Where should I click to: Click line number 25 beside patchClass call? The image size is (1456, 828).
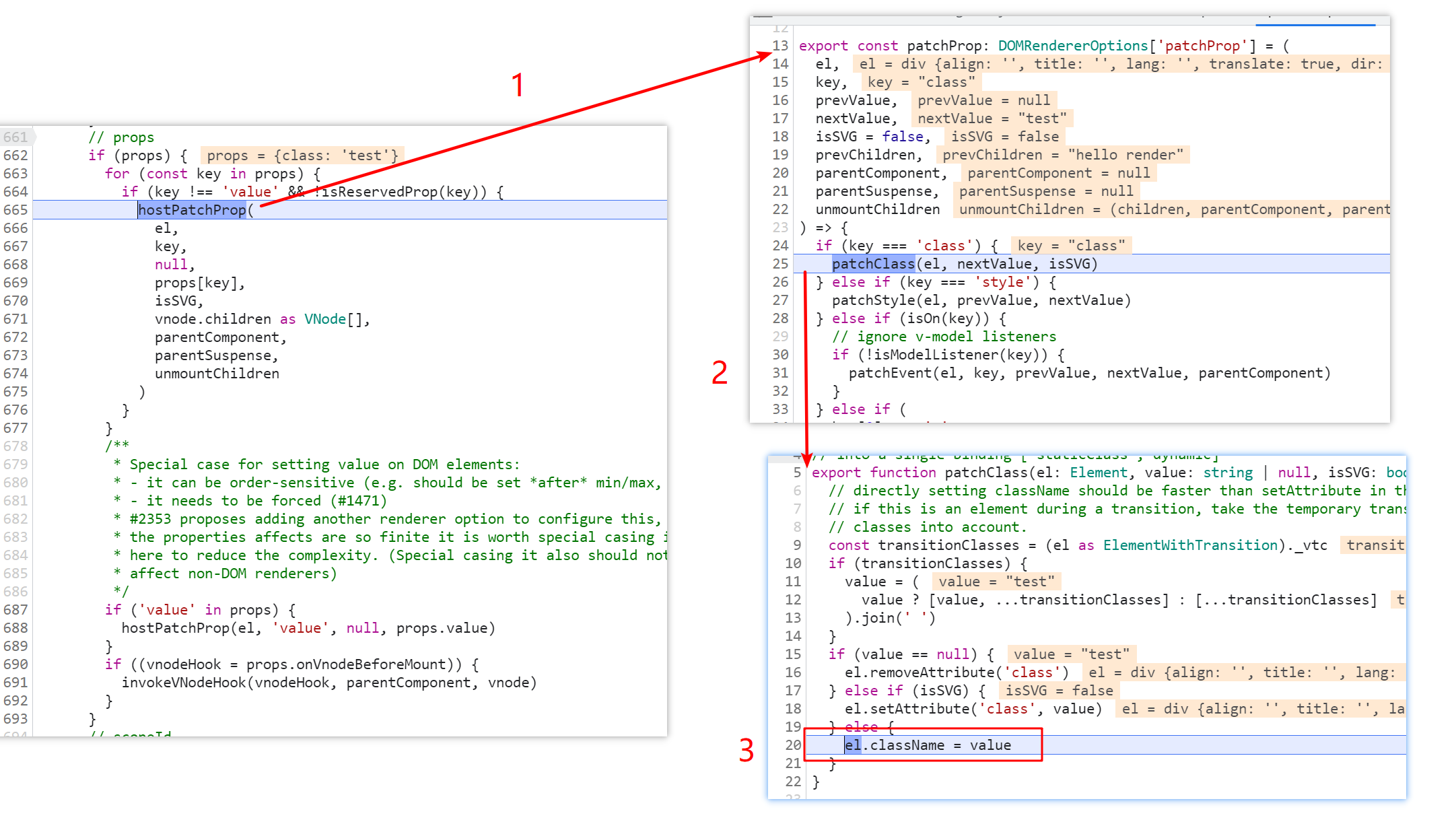779,264
